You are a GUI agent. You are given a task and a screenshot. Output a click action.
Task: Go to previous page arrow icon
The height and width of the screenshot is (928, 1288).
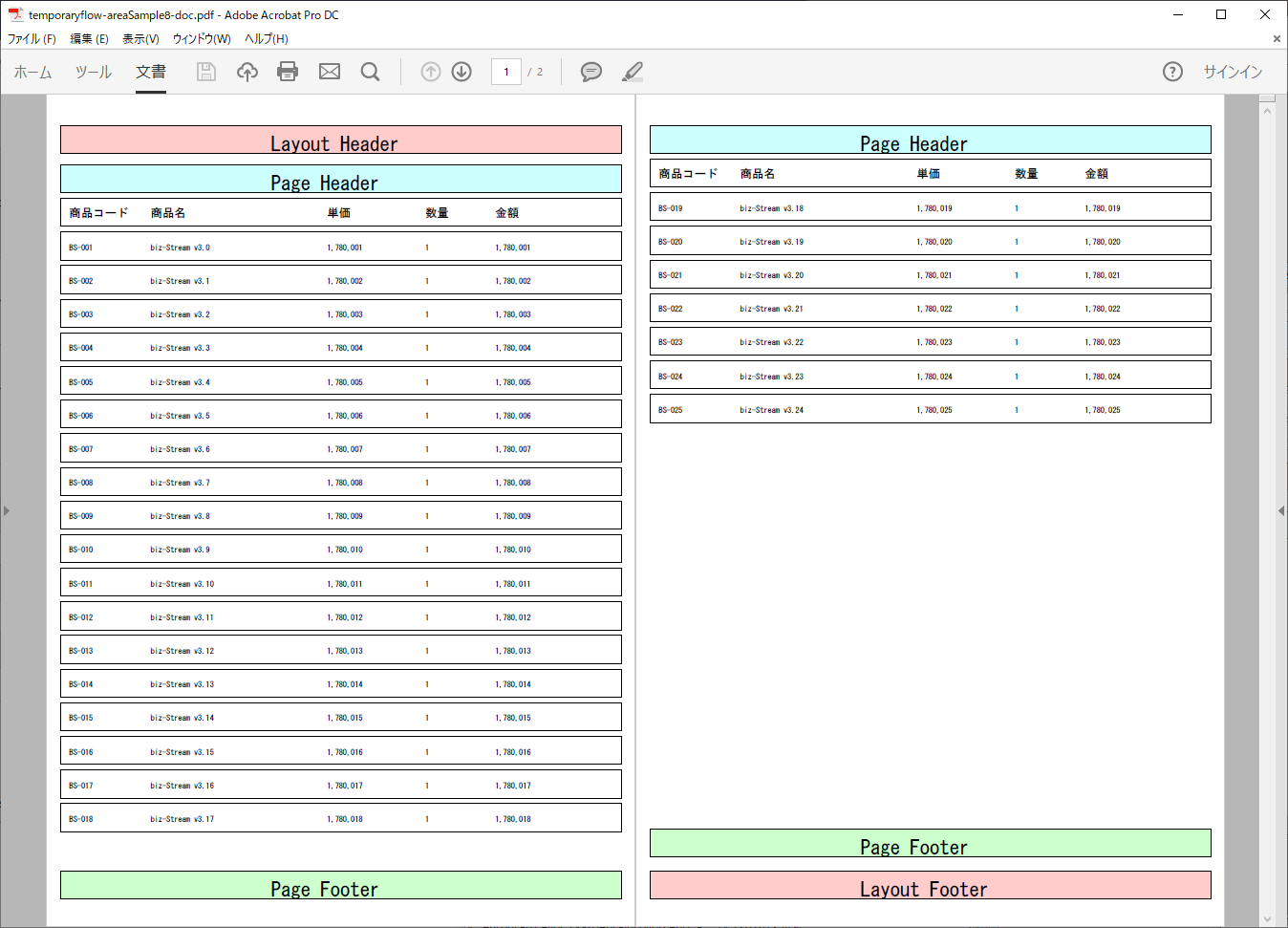(431, 72)
